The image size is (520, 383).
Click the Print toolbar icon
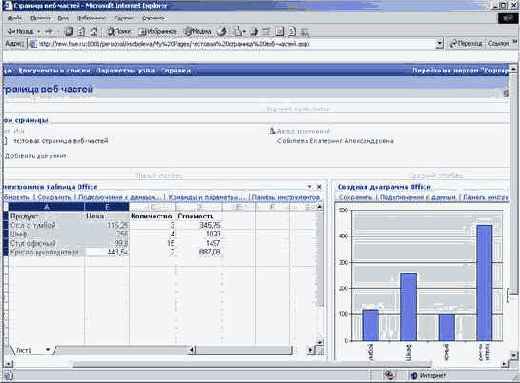(x=254, y=31)
